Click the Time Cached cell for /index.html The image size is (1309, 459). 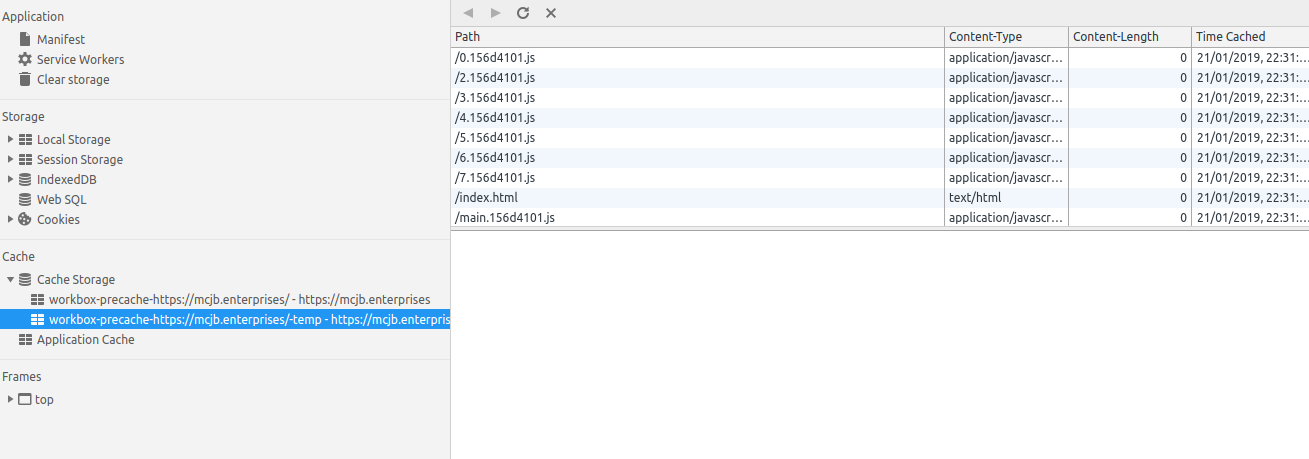[x=1250, y=197]
